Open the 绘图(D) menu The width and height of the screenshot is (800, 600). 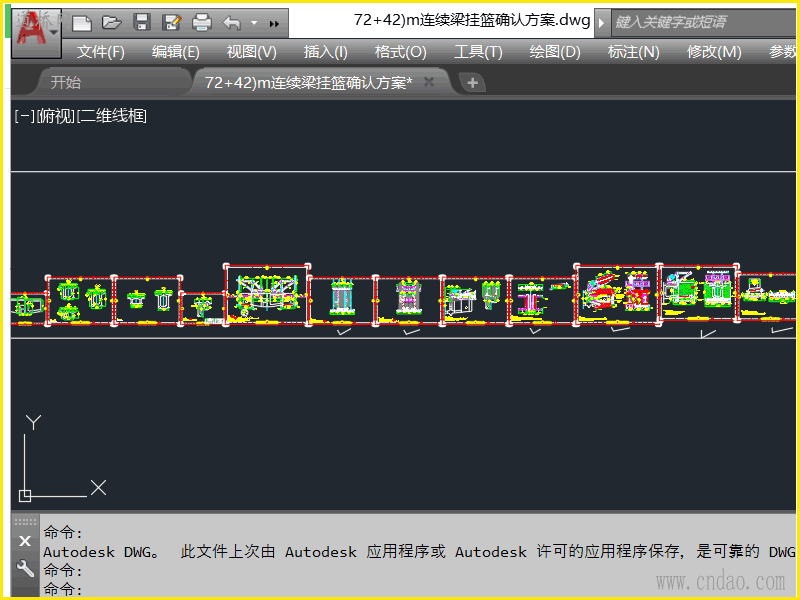[555, 52]
